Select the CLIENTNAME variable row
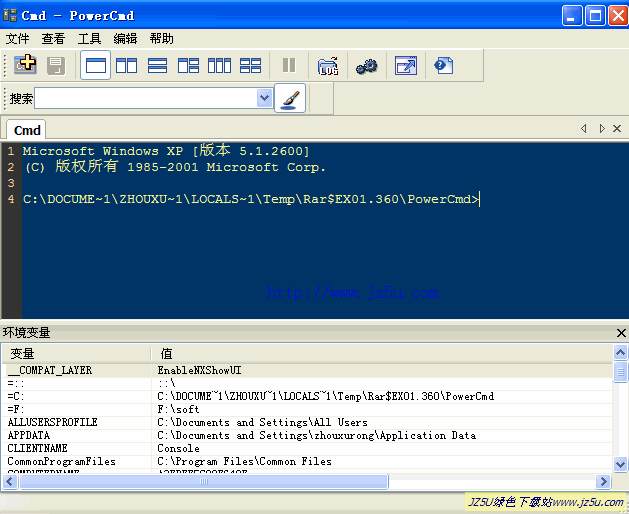This screenshot has height=514, width=629. click(307, 448)
